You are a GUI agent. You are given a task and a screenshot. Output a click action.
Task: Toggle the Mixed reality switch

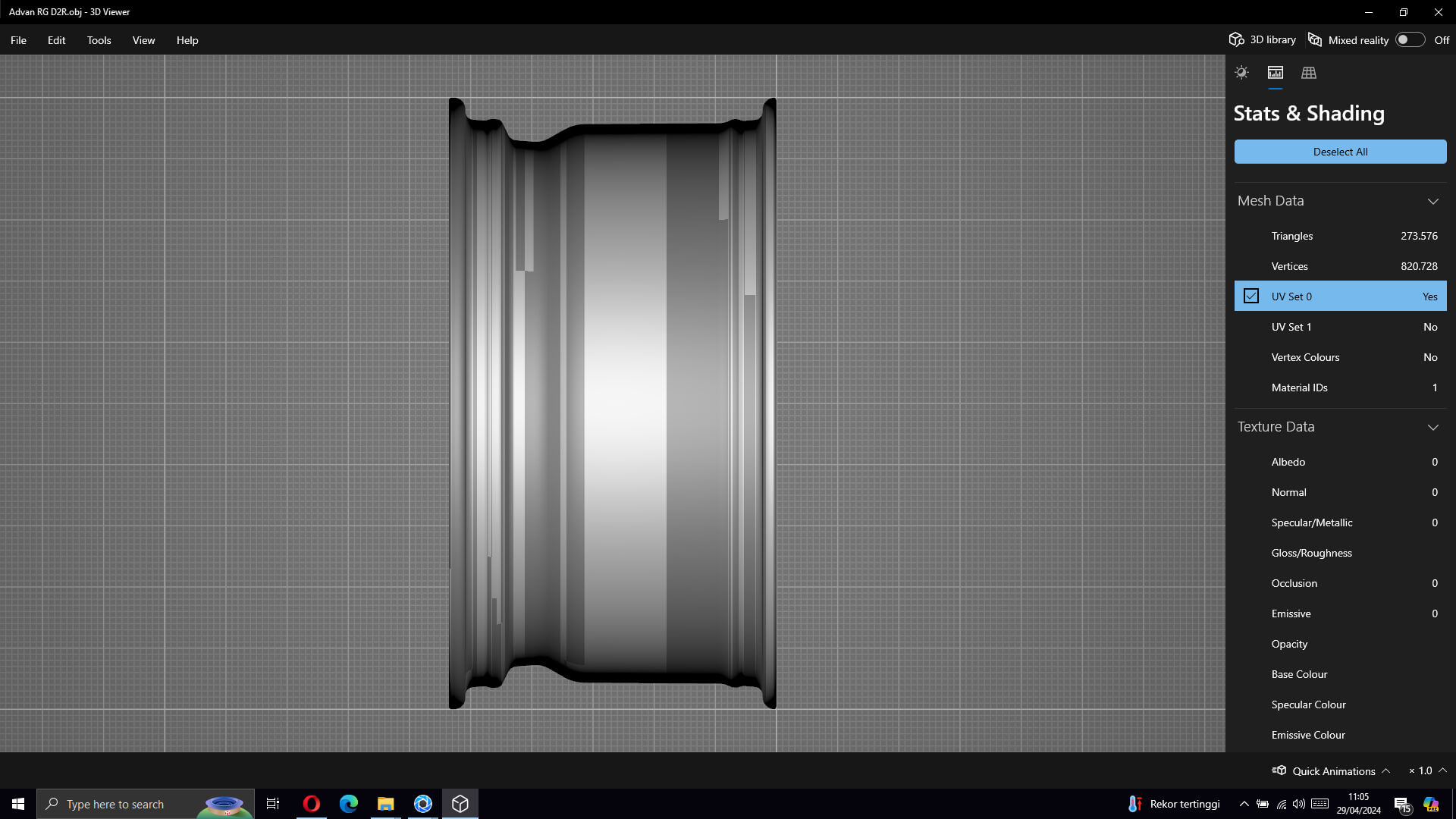pos(1410,39)
